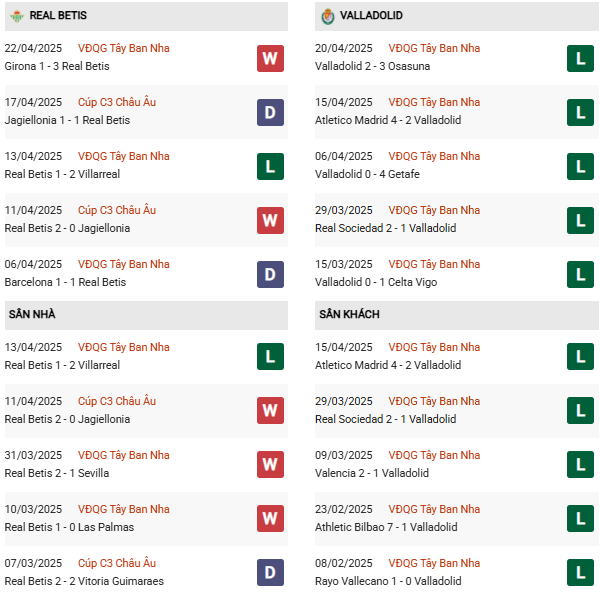Open VĐQG Tây Ban Nha link dated 20/04/2025
Viewport: 600px width, 594px height.
pyautogui.click(x=430, y=48)
